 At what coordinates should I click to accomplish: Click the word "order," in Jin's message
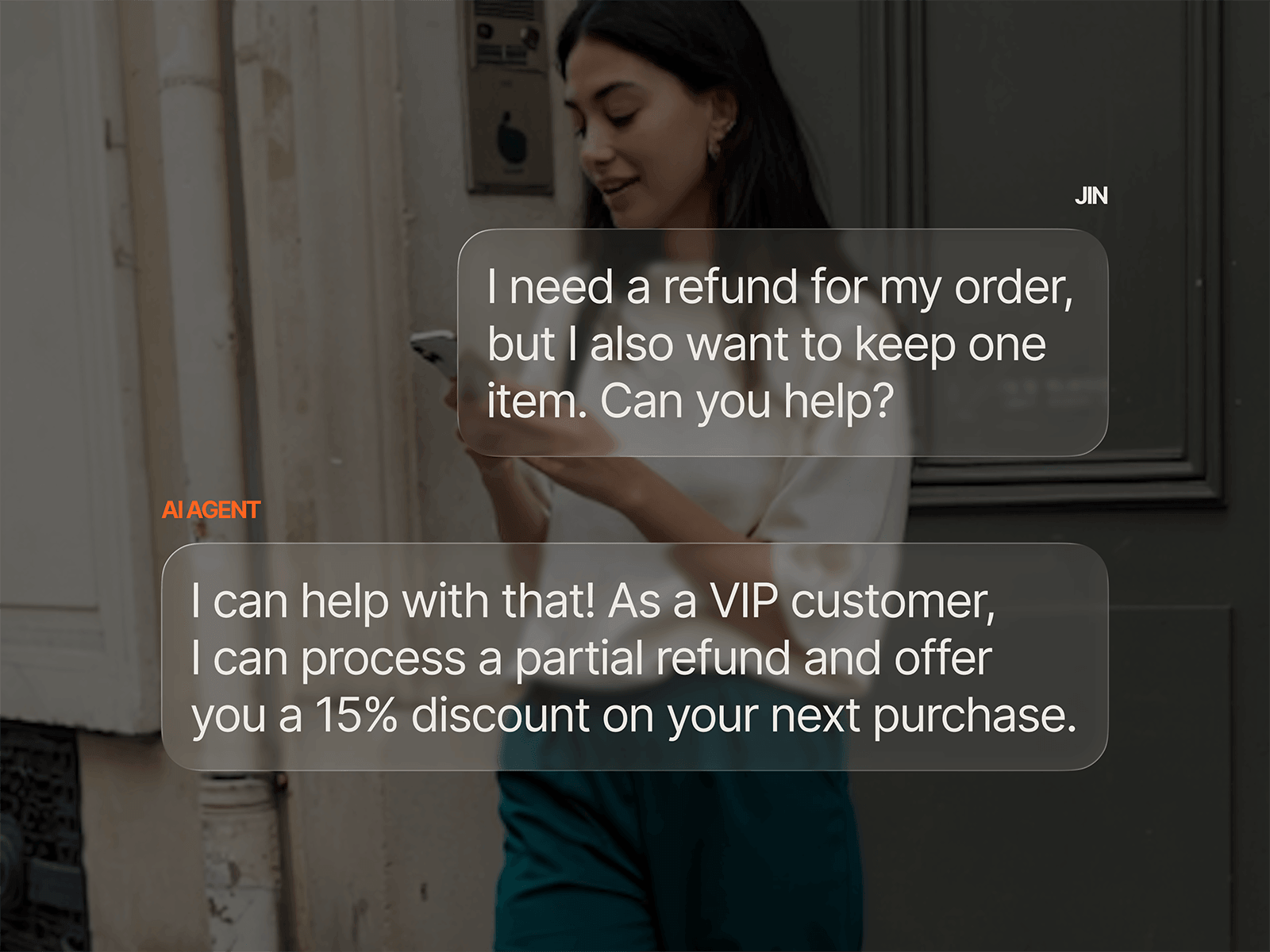(1014, 286)
